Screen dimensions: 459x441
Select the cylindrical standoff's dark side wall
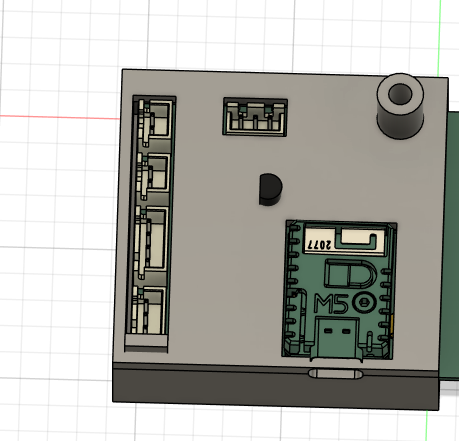(400, 125)
